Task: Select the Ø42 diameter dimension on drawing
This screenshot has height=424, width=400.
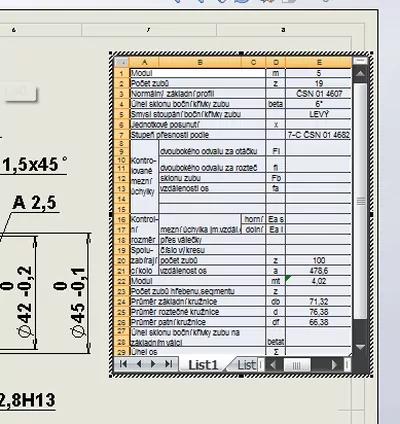Action: coord(25,302)
